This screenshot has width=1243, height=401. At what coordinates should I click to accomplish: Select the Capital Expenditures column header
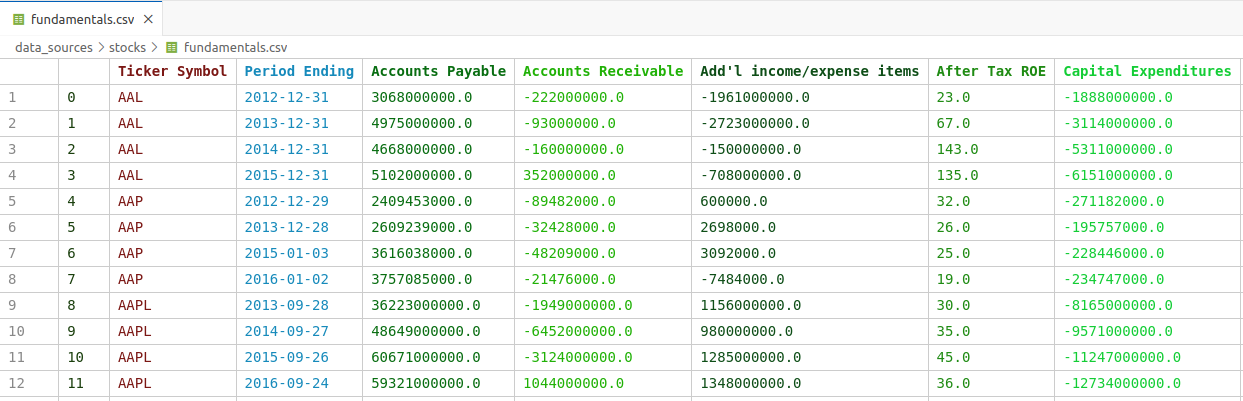tap(1147, 71)
